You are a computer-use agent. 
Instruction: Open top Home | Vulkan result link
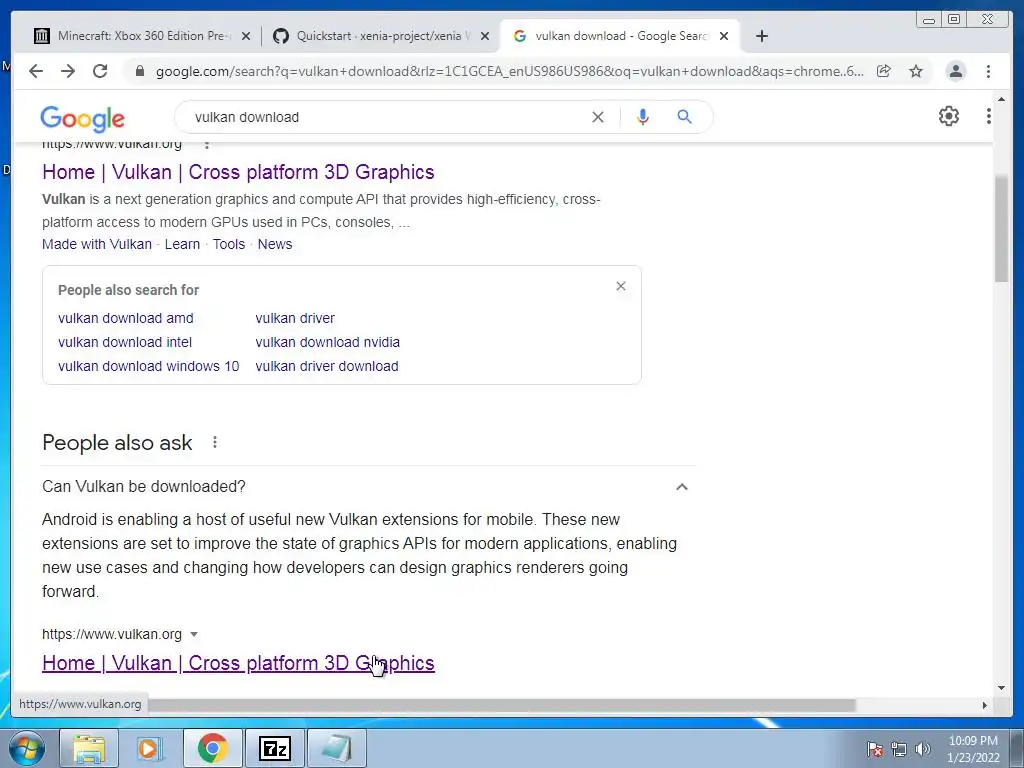pyautogui.click(x=238, y=172)
